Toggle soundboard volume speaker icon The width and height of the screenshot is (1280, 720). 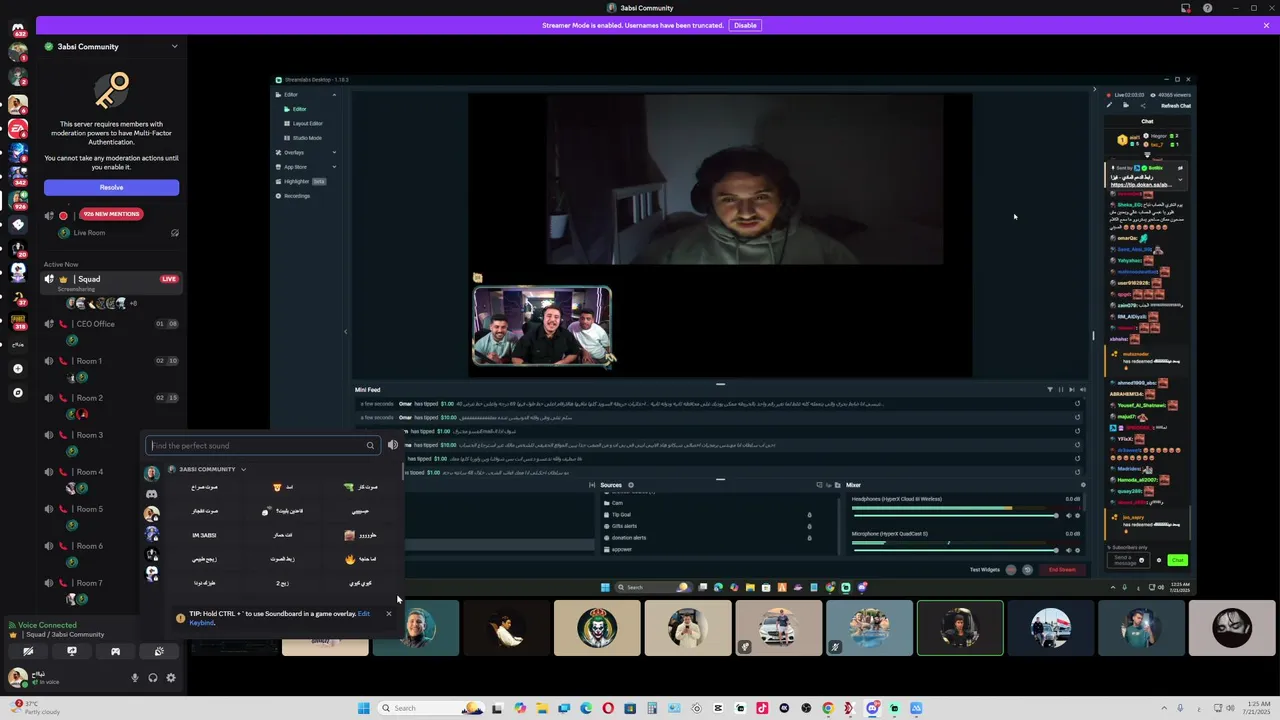tap(392, 446)
